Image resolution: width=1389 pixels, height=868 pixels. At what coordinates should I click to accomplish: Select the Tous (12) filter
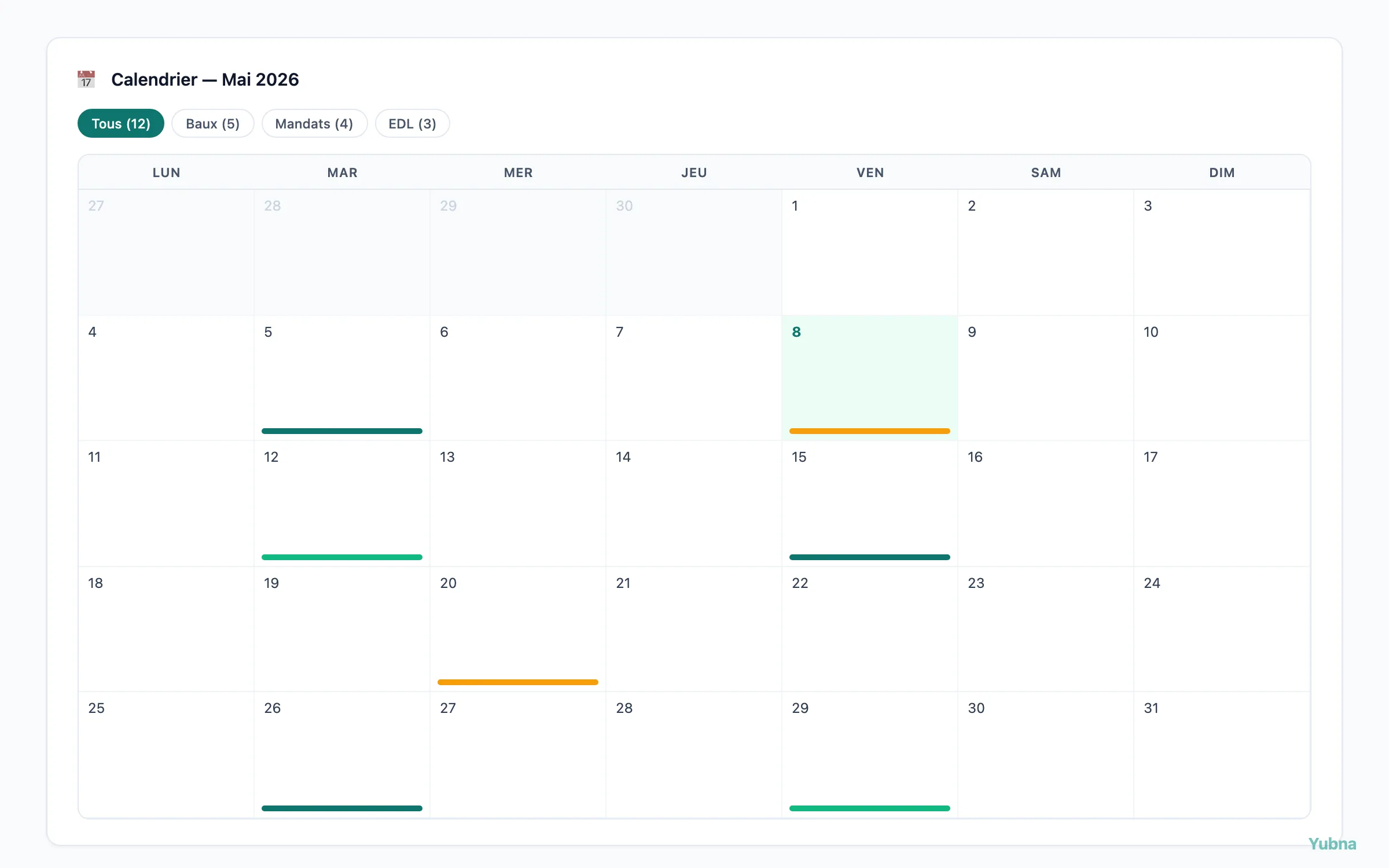click(121, 123)
